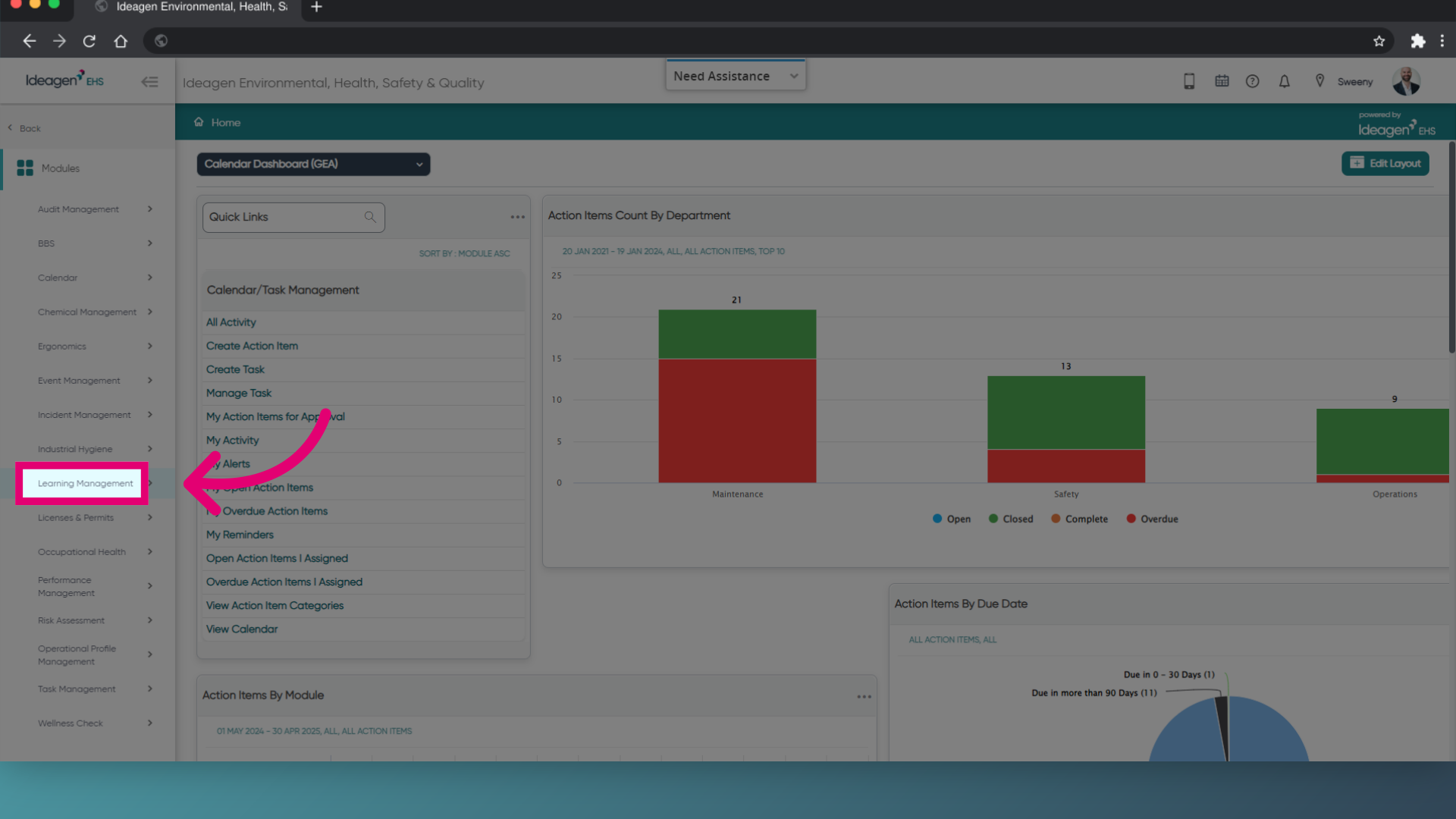
Task: Click the Home house icon in breadcrumb
Action: click(199, 122)
